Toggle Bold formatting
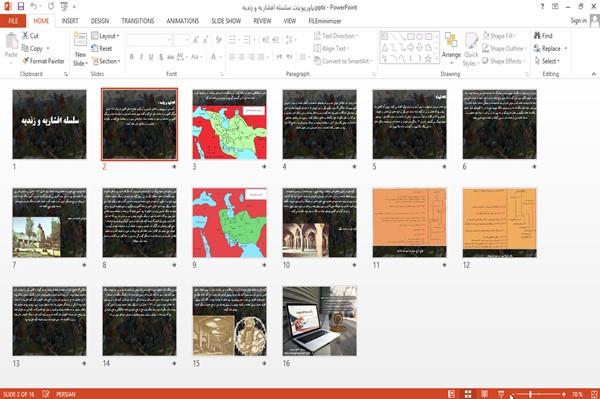The image size is (600, 399). pos(132,57)
